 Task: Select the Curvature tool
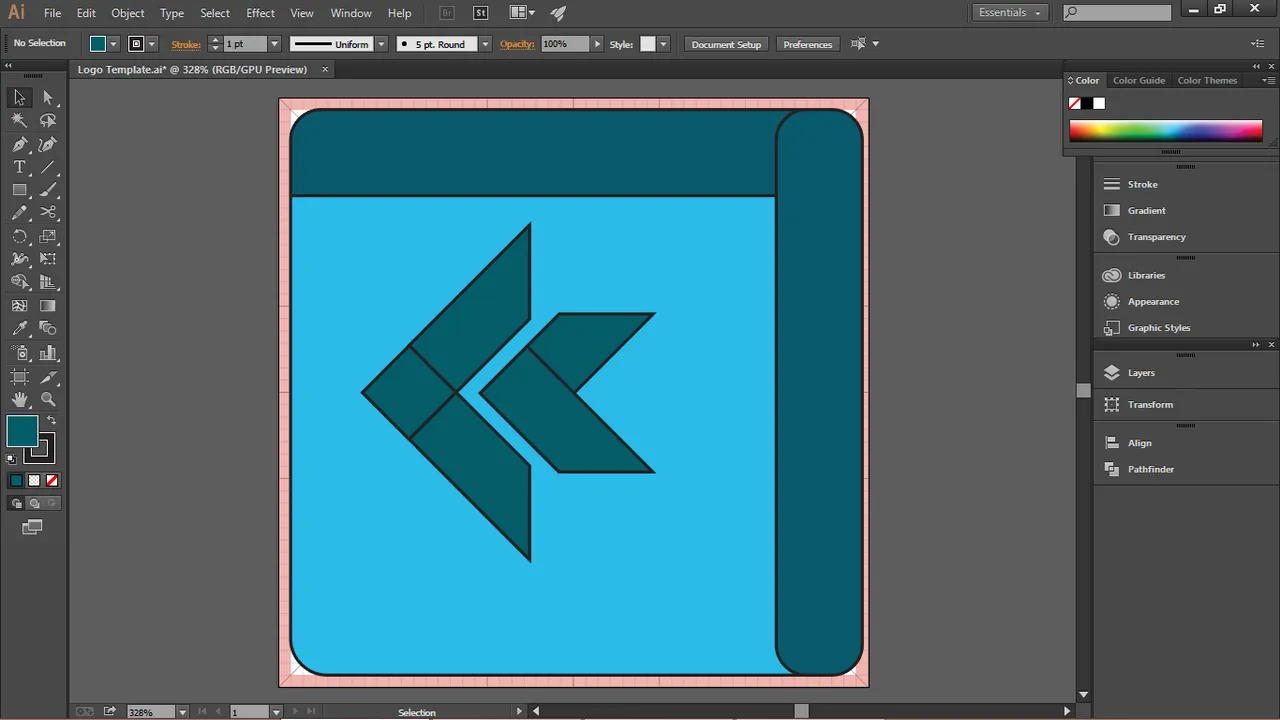[x=48, y=144]
